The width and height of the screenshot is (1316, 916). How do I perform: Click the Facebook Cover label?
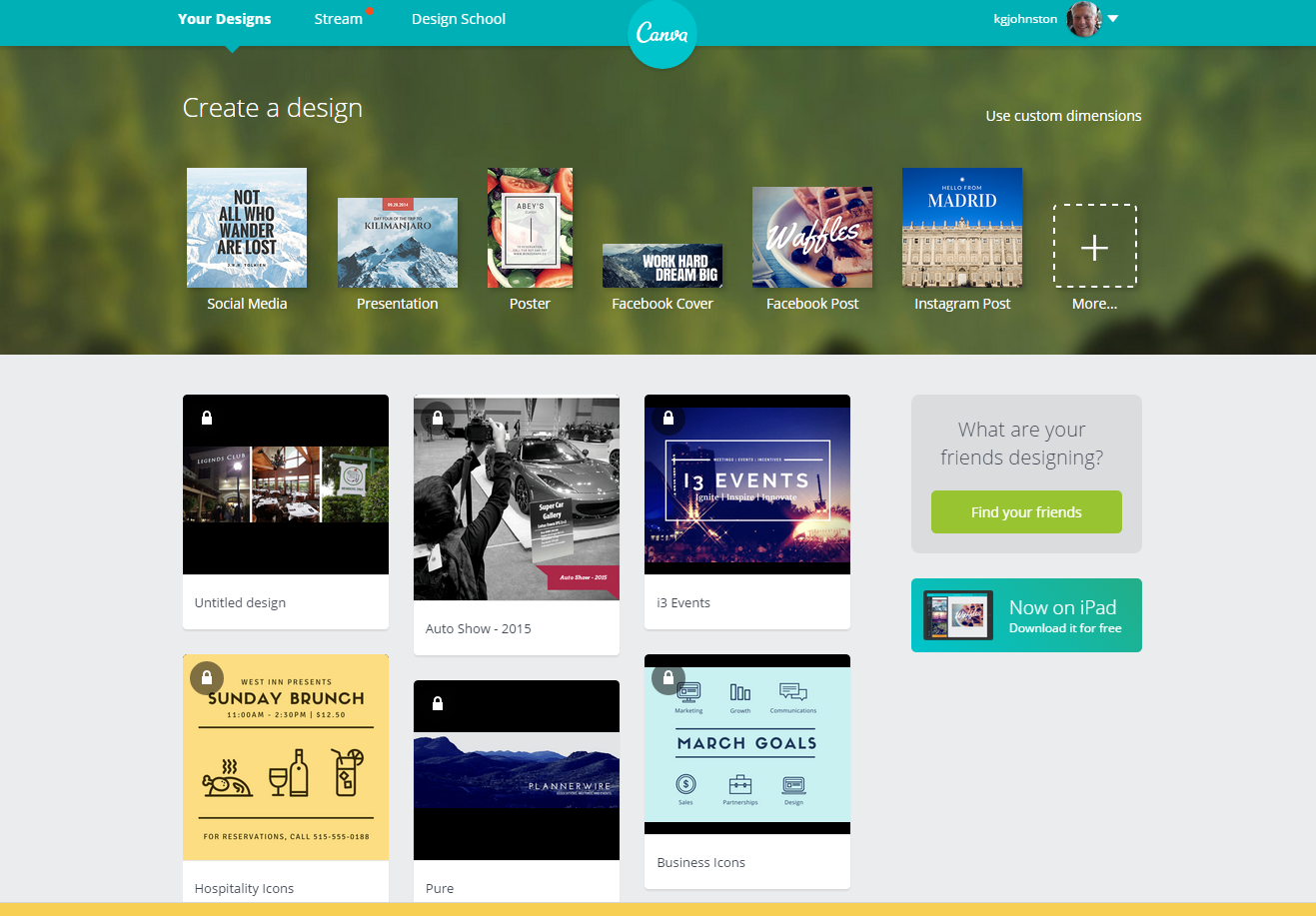(662, 304)
